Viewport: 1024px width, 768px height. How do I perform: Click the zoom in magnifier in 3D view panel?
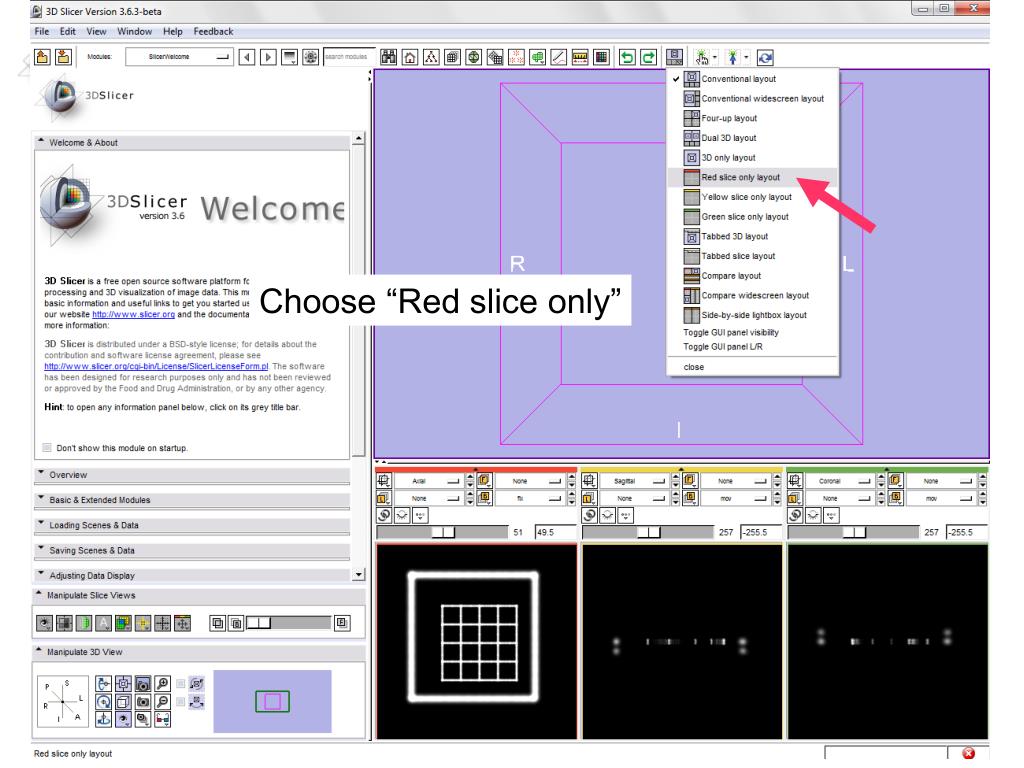[163, 684]
